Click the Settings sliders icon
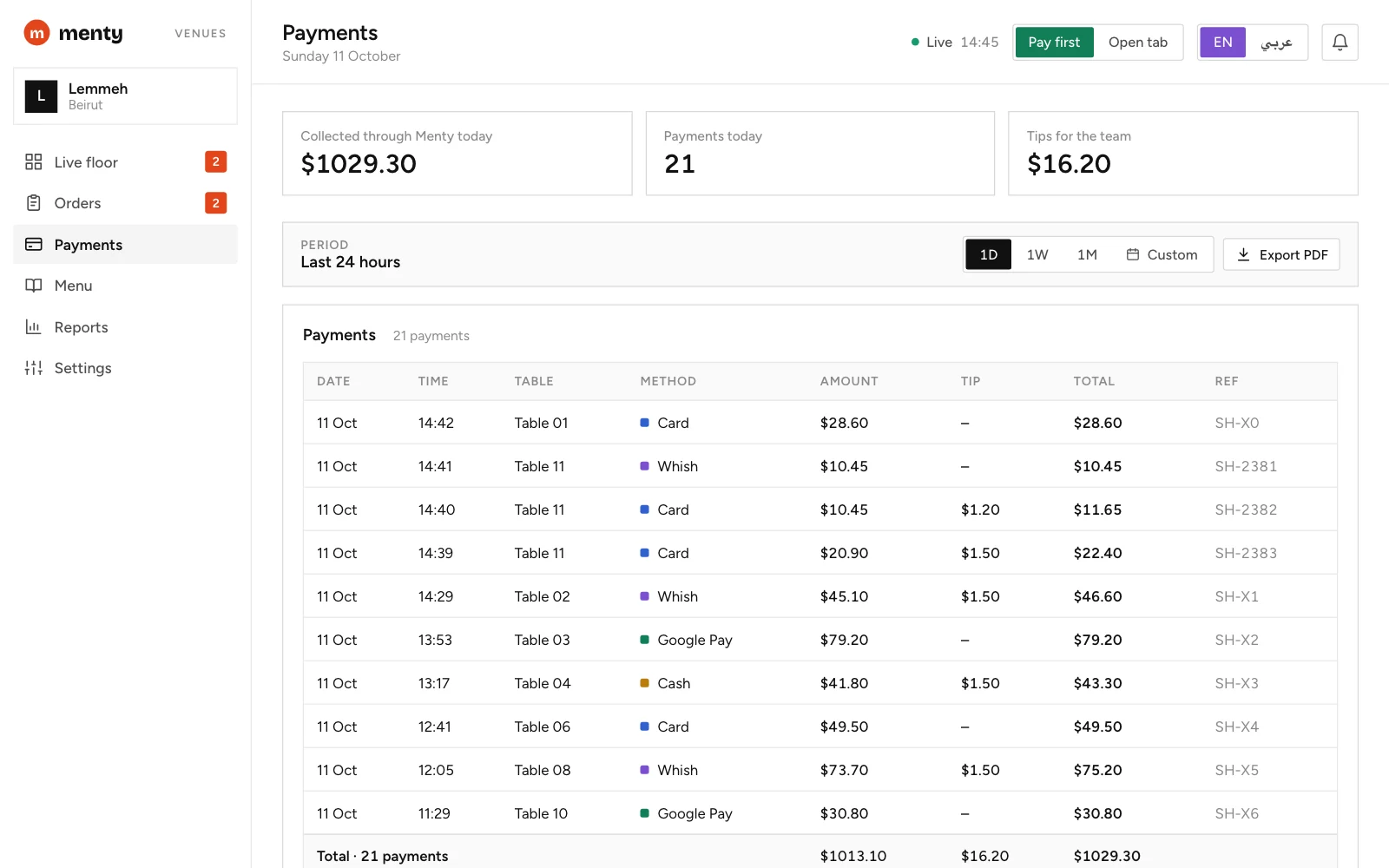This screenshot has height=868, width=1389. pos(34,368)
